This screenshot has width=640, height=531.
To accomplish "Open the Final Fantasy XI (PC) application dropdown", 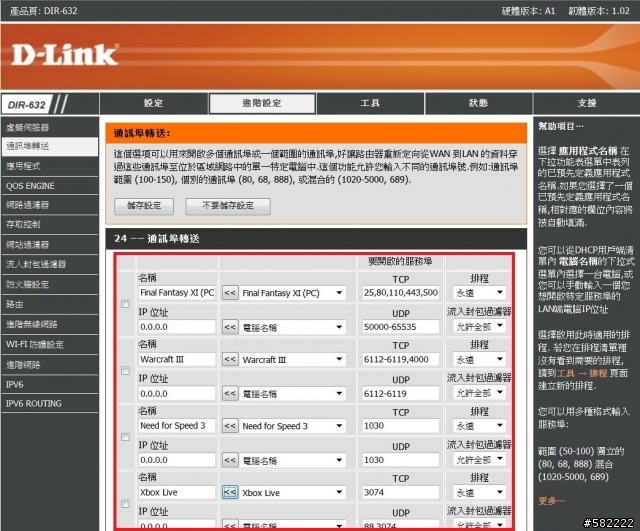I will 292,293.
